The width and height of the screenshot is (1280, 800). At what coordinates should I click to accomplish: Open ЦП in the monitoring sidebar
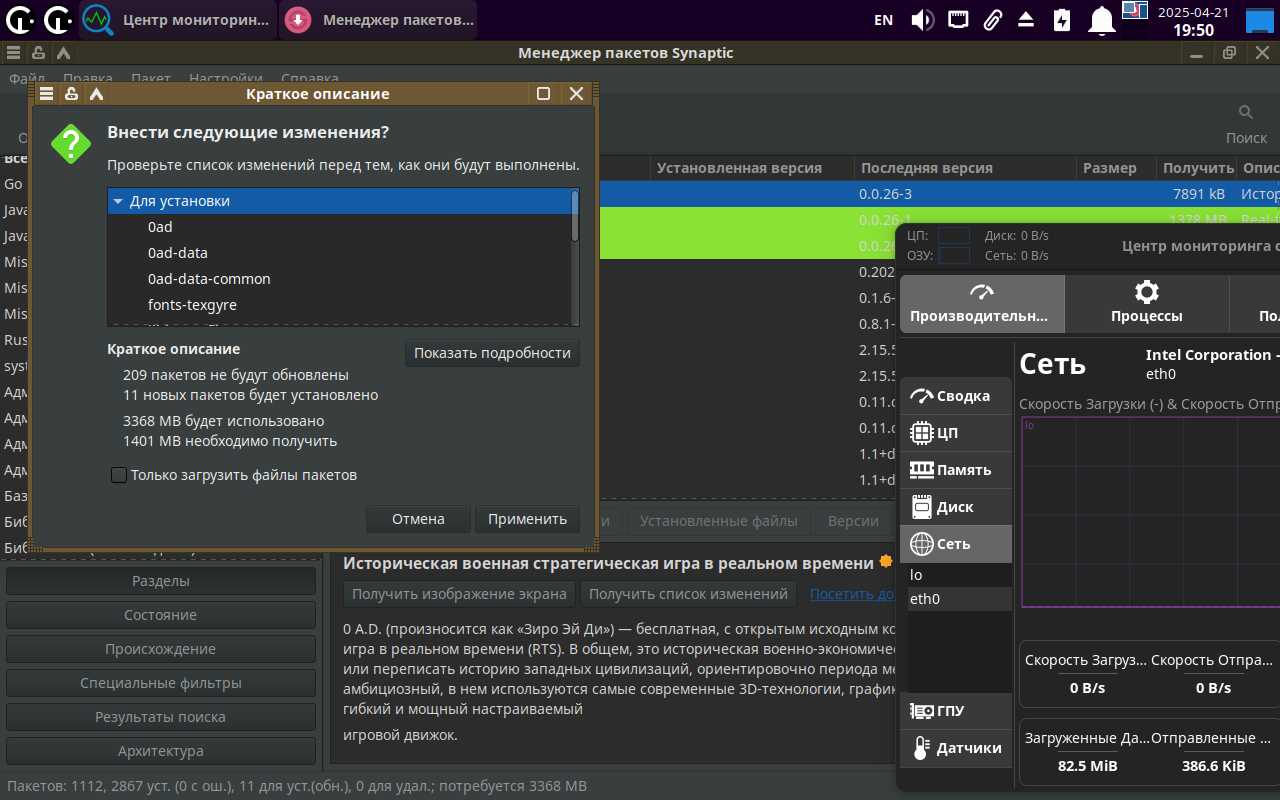point(955,433)
